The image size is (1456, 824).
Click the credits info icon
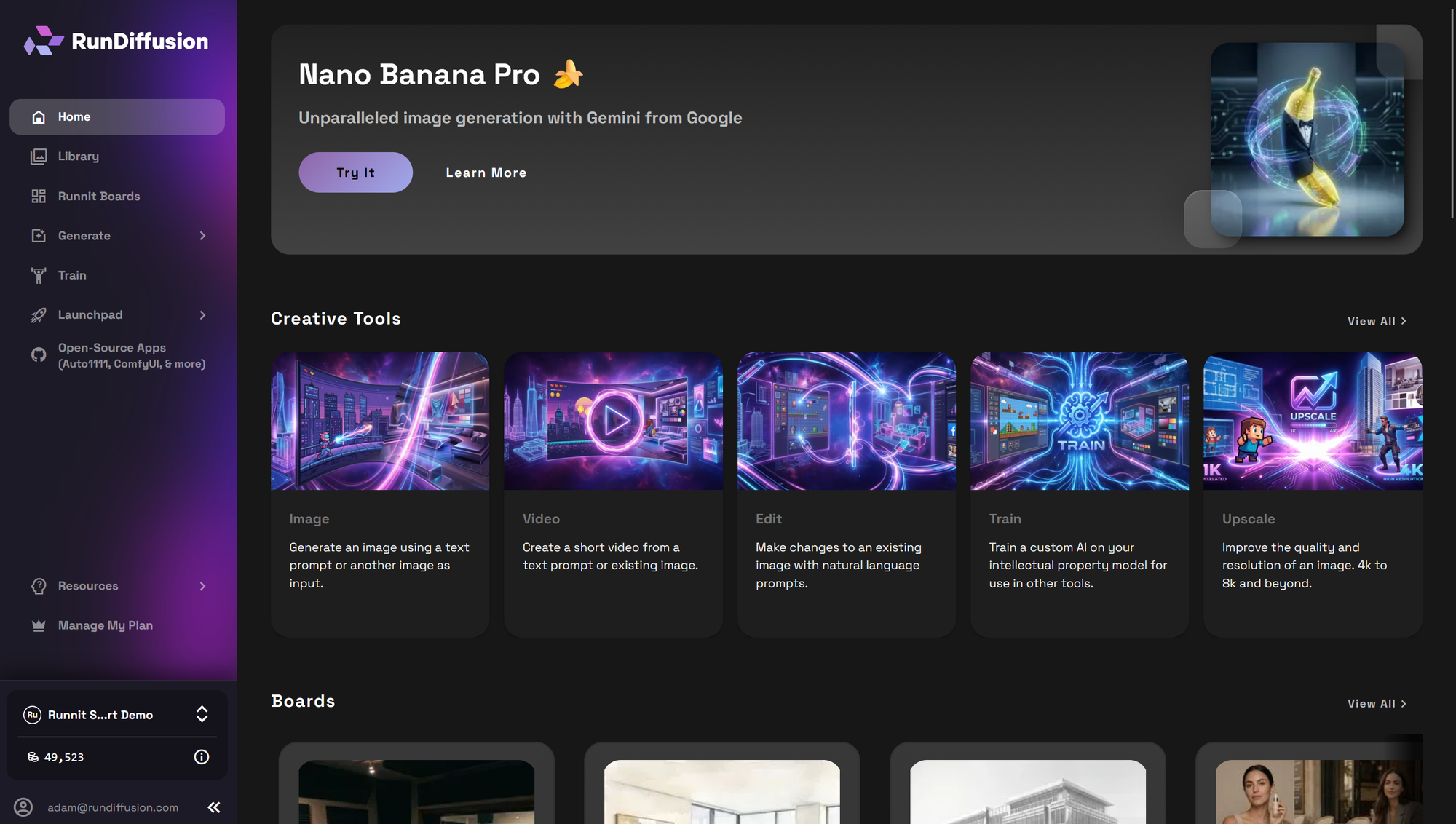tap(202, 757)
